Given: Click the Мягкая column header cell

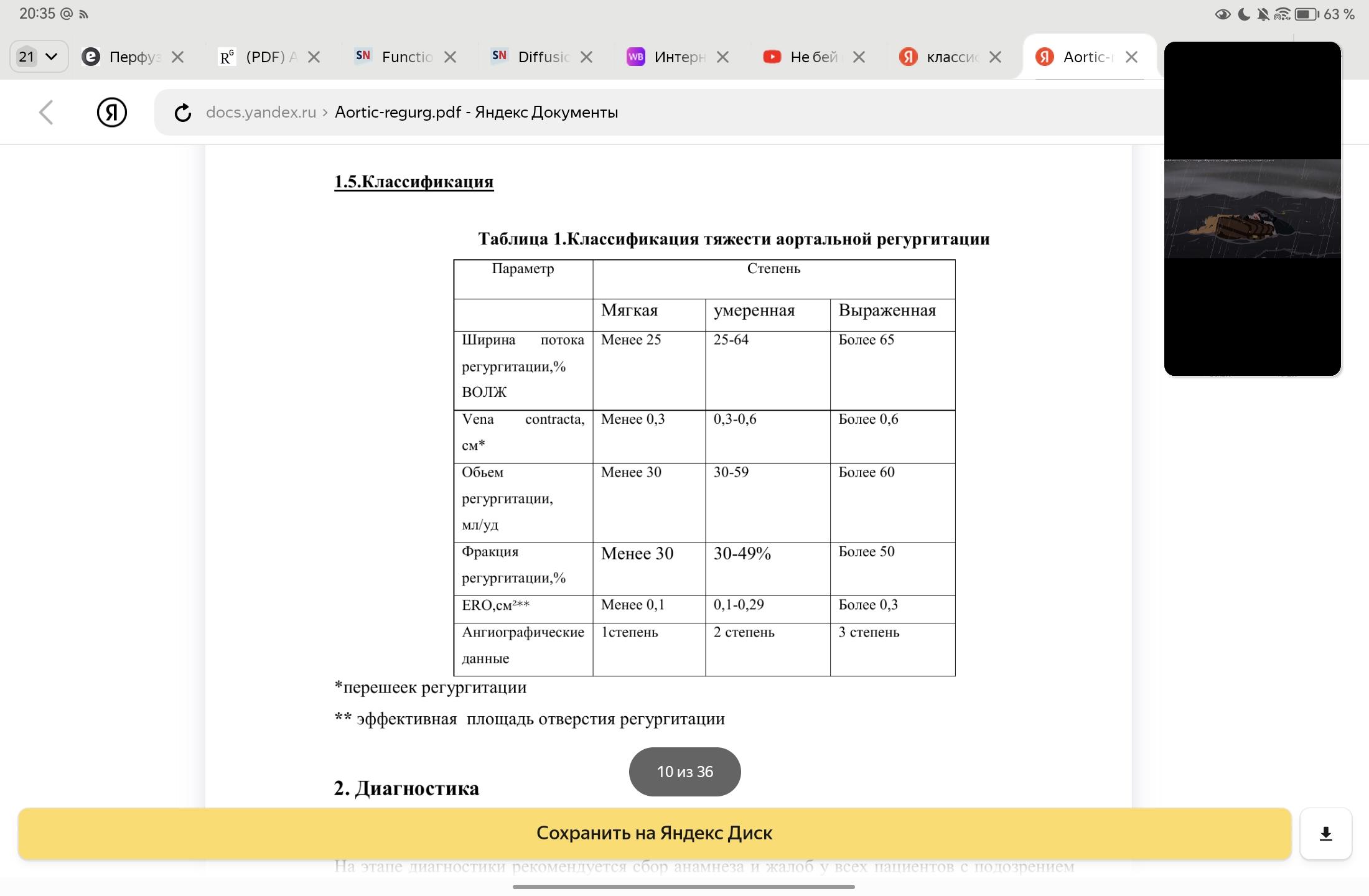Looking at the screenshot, I should pos(649,315).
